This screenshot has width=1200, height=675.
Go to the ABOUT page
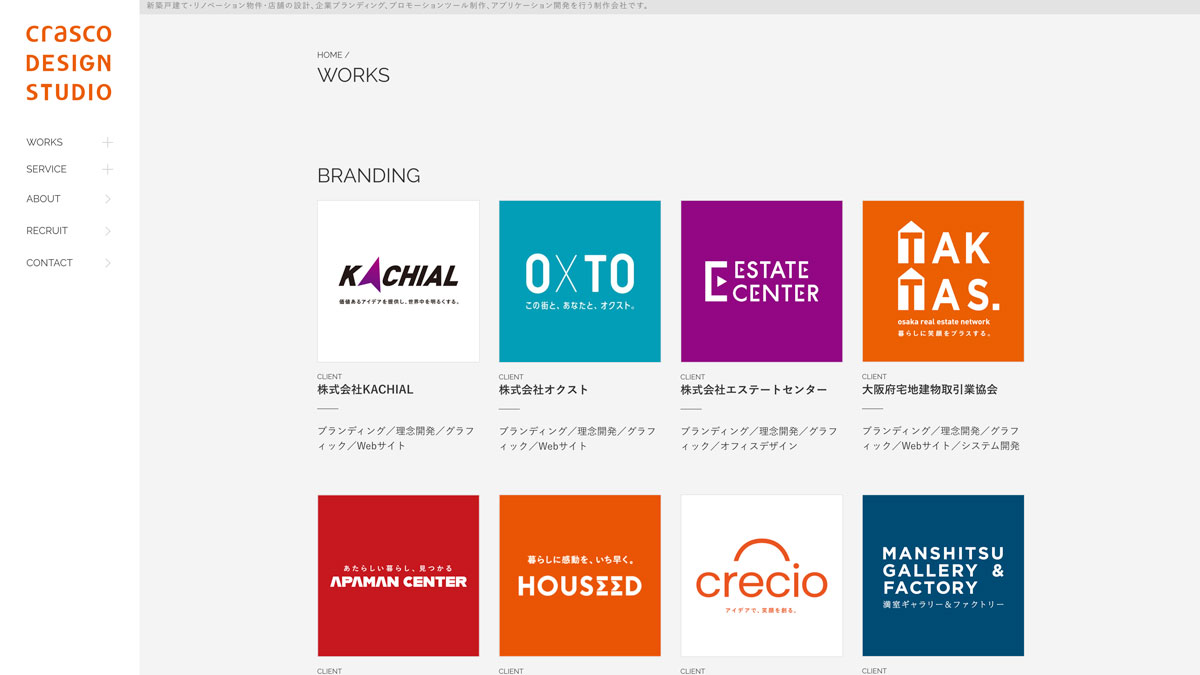pyautogui.click(x=43, y=199)
